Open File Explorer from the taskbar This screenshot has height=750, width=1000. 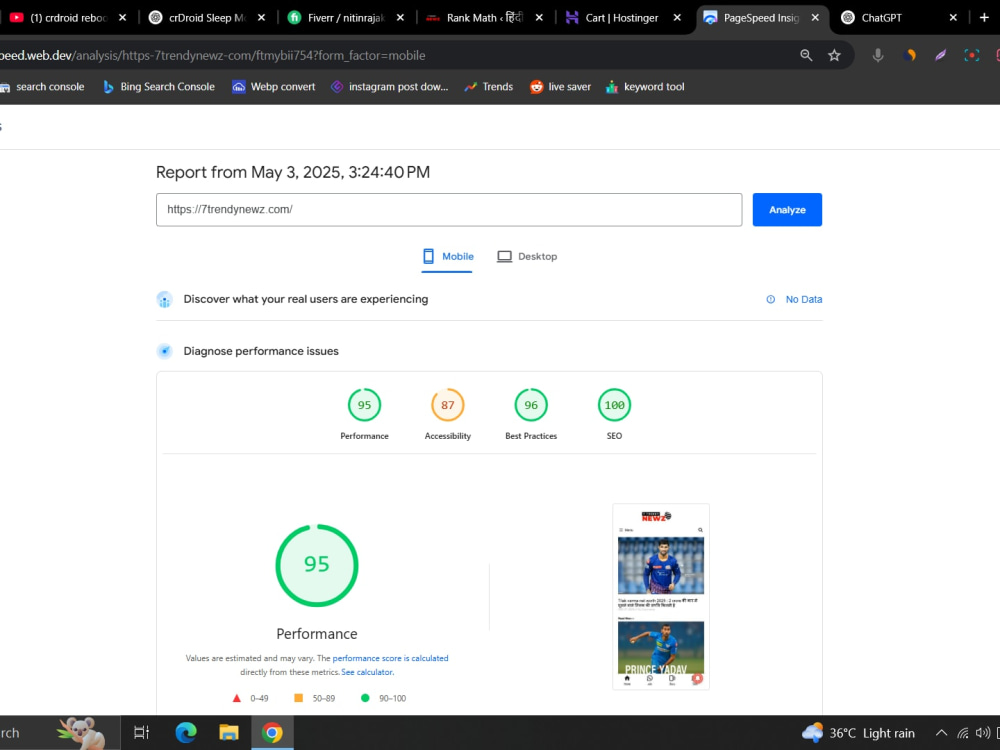tap(229, 733)
